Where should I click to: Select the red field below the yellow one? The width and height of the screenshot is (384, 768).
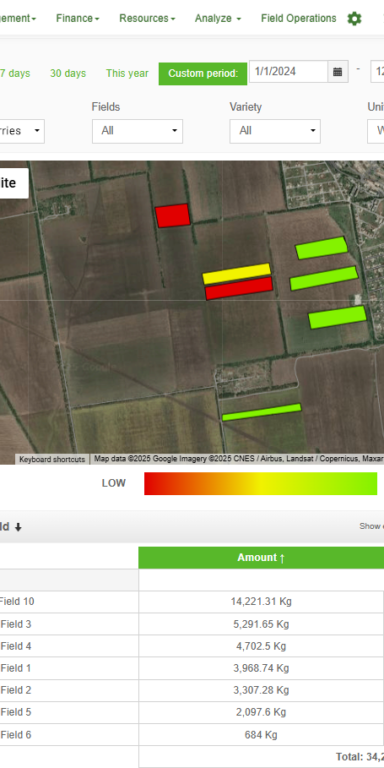[x=239, y=288]
